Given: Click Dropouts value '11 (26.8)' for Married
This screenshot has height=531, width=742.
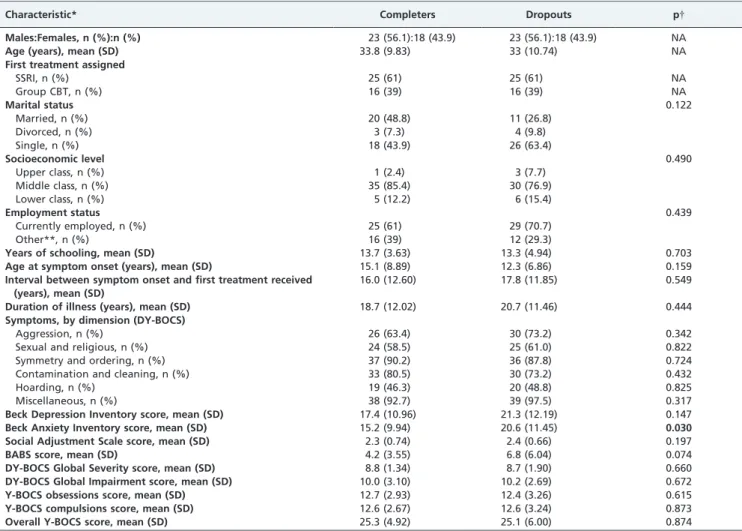Looking at the screenshot, I should [x=530, y=118].
